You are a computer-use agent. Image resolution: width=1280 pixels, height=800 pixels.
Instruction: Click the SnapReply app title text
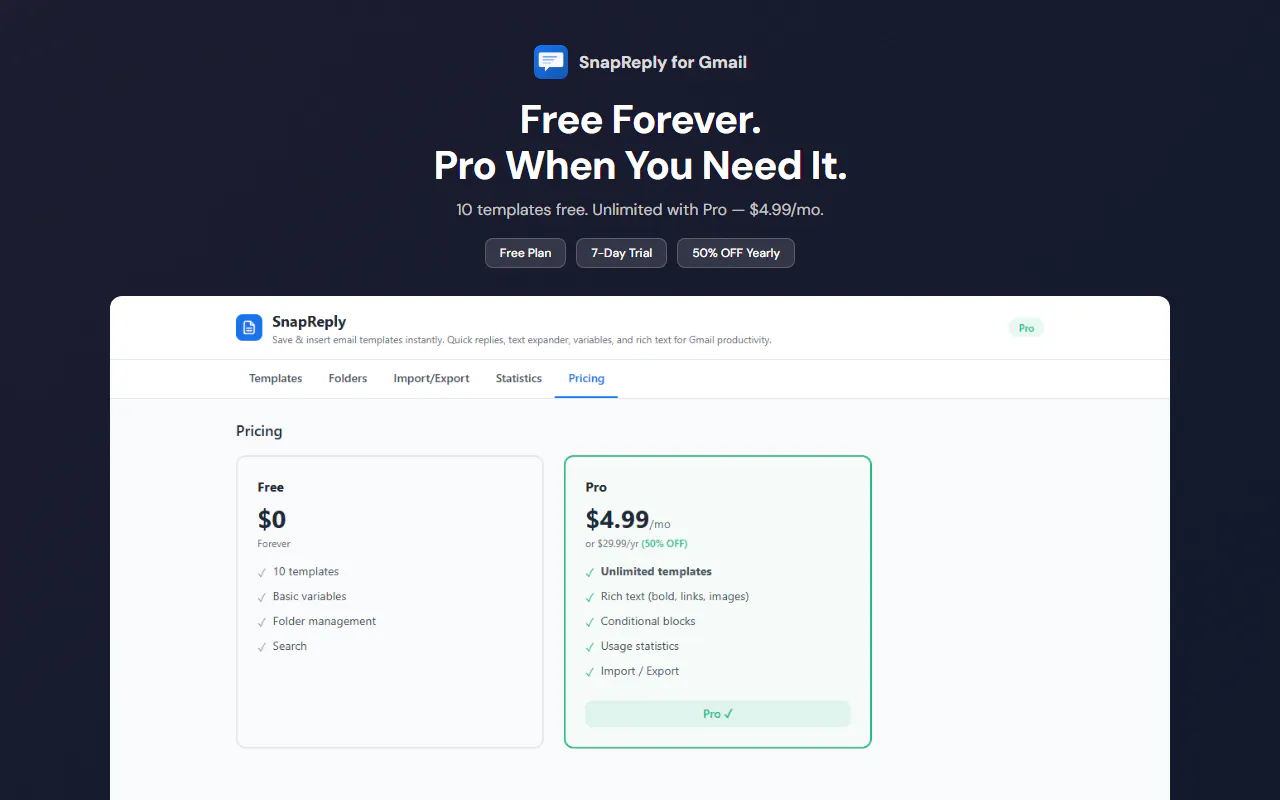click(x=309, y=322)
